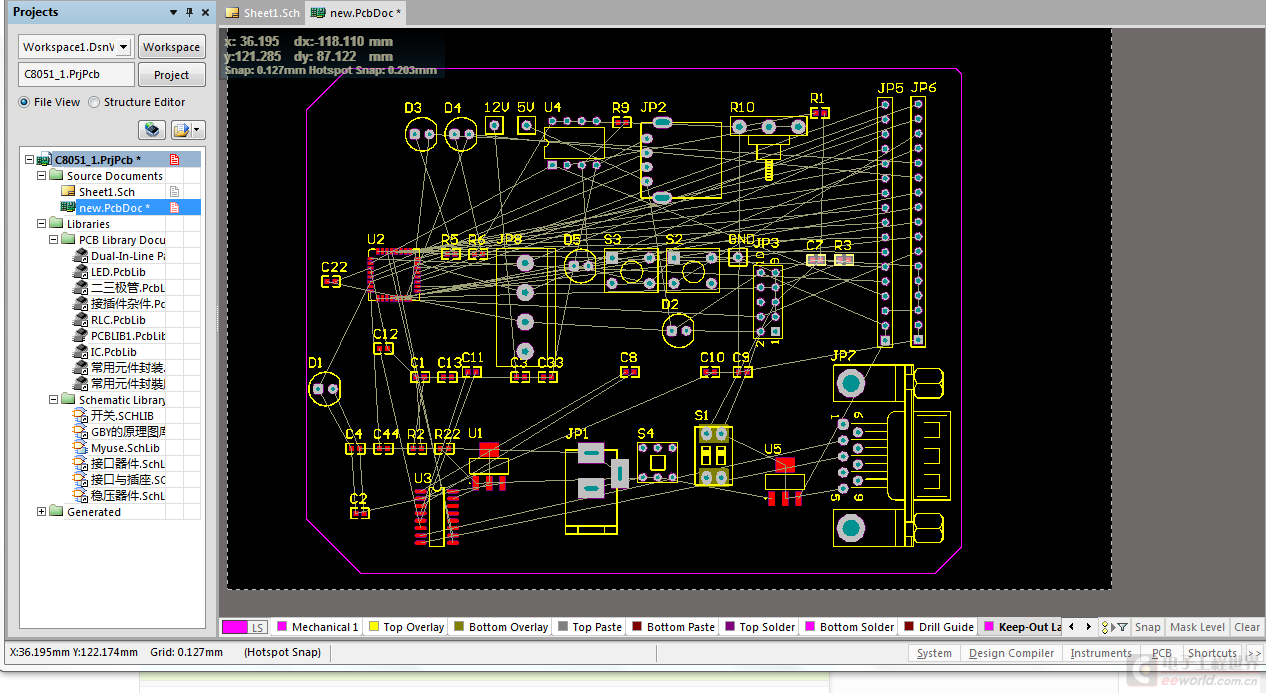Select PCBLIB1.PcbLib library
The height and width of the screenshot is (693, 1266).
(120, 336)
